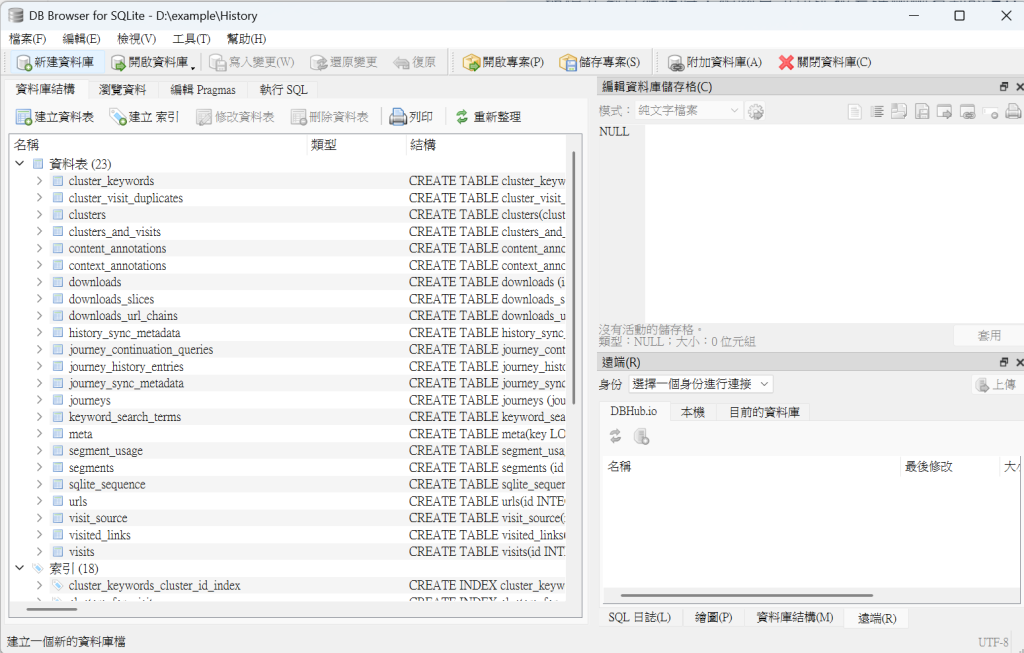This screenshot has width=1024, height=653.
Task: Click the 套用 button
Action: (x=989, y=336)
